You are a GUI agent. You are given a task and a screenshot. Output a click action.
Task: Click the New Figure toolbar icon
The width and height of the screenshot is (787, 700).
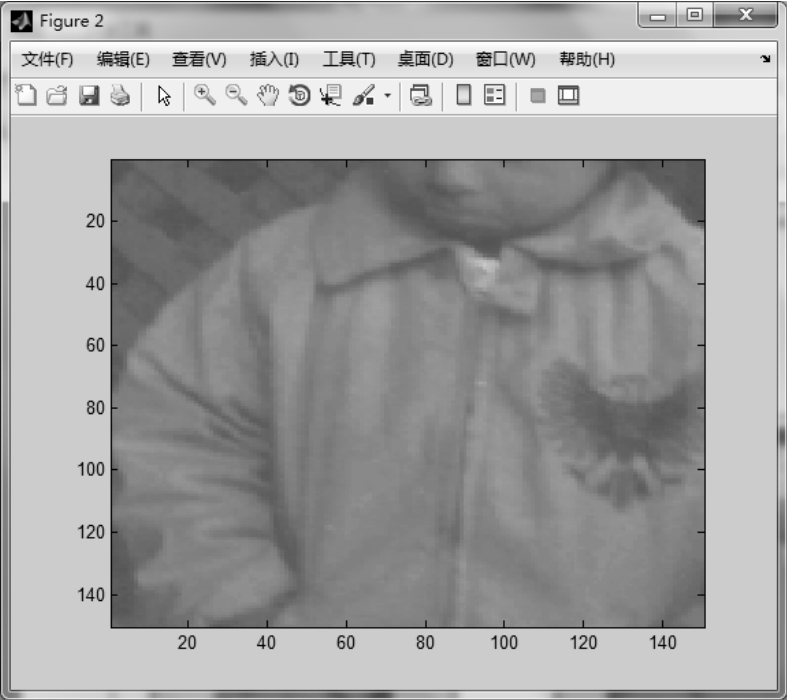click(26, 95)
